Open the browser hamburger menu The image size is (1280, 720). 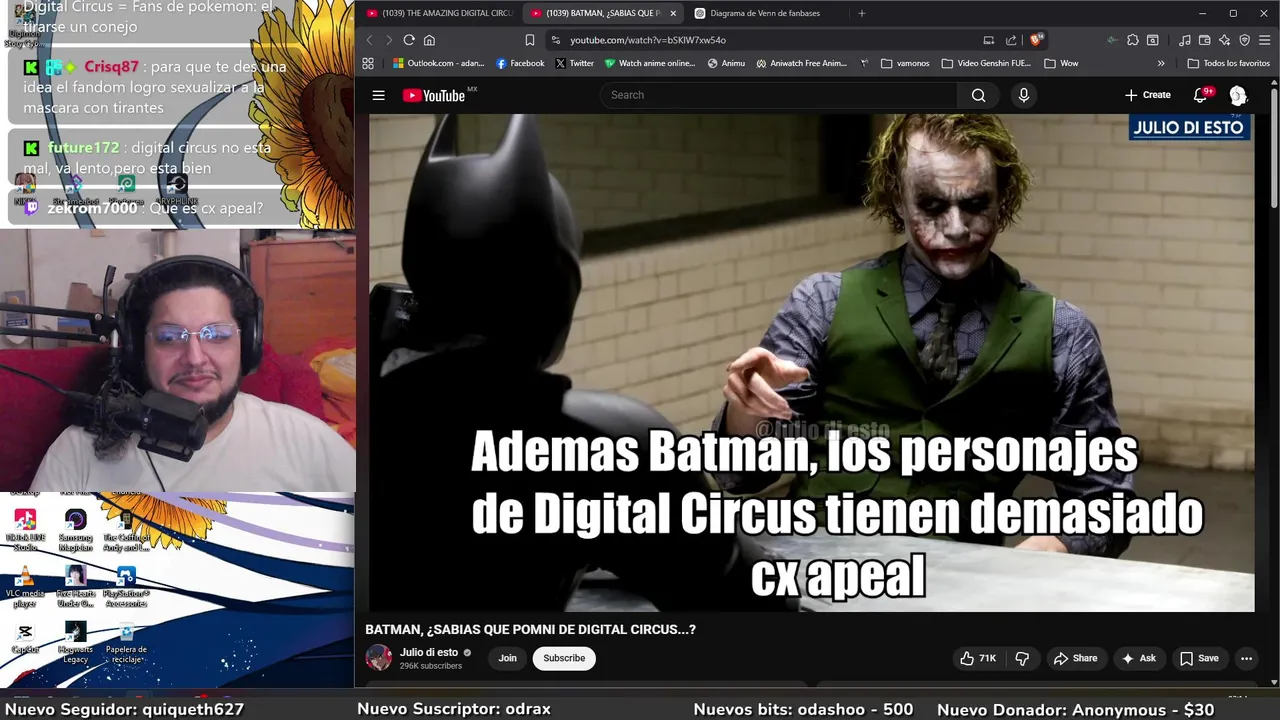pyautogui.click(x=1265, y=40)
